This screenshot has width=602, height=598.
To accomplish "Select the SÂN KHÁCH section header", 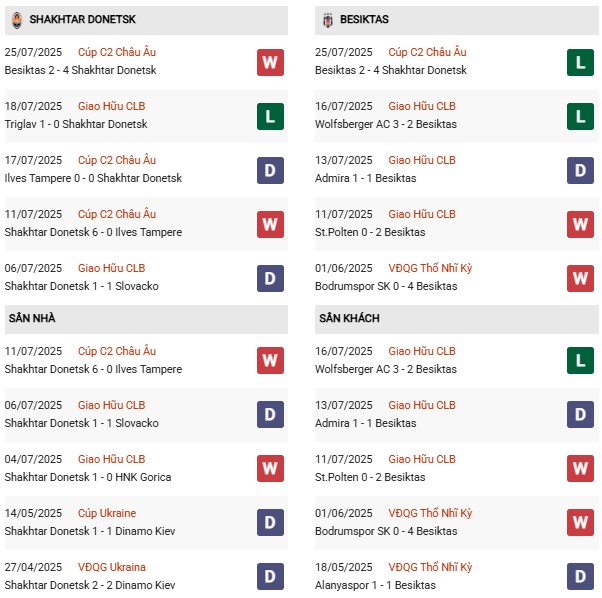I will (x=349, y=318).
